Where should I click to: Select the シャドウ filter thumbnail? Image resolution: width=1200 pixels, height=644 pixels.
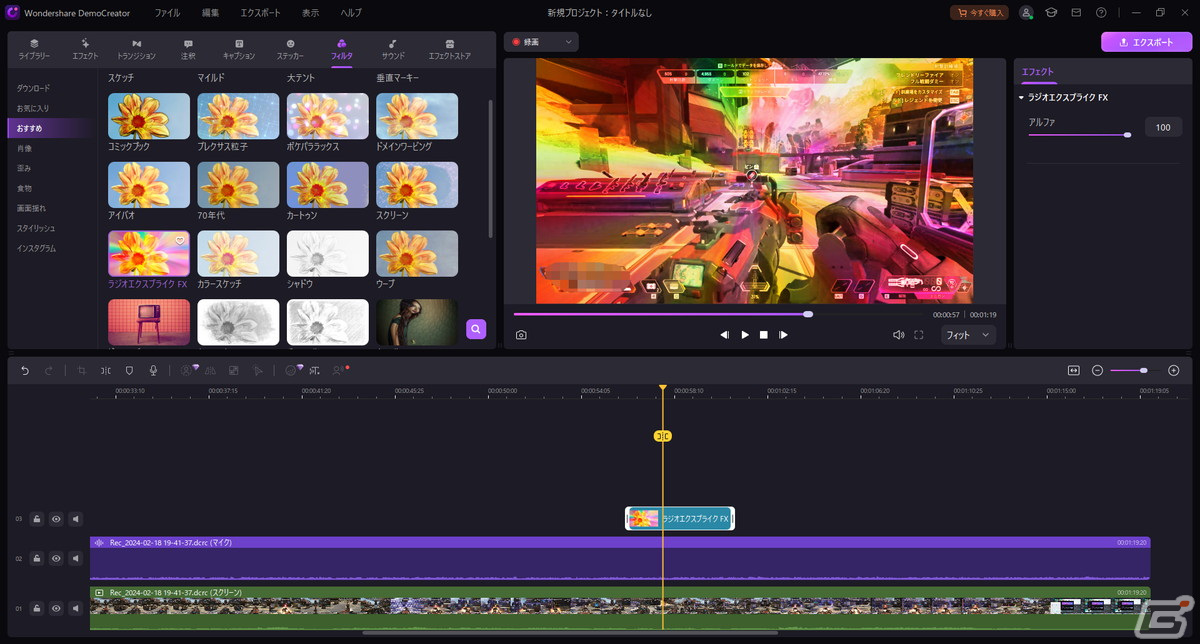tap(327, 254)
